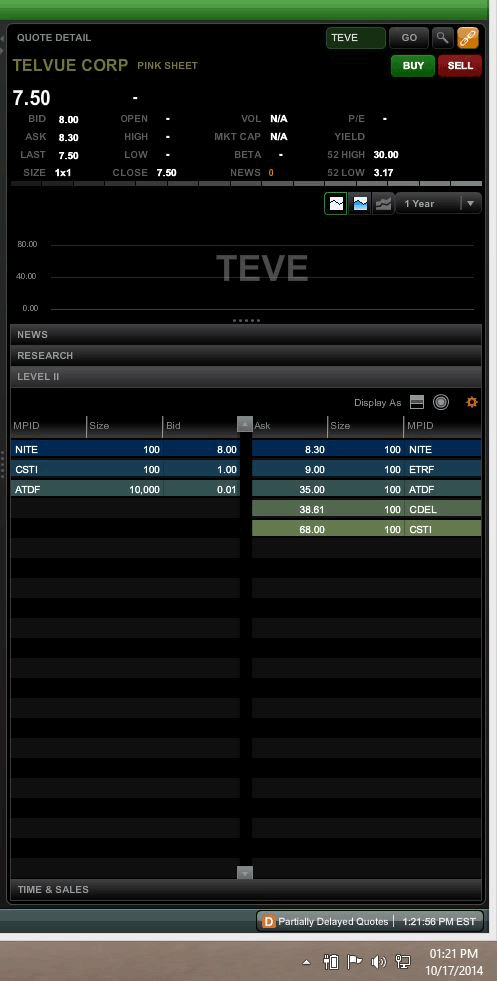
Task: Click the Level II scroll down arrow
Action: [x=245, y=873]
